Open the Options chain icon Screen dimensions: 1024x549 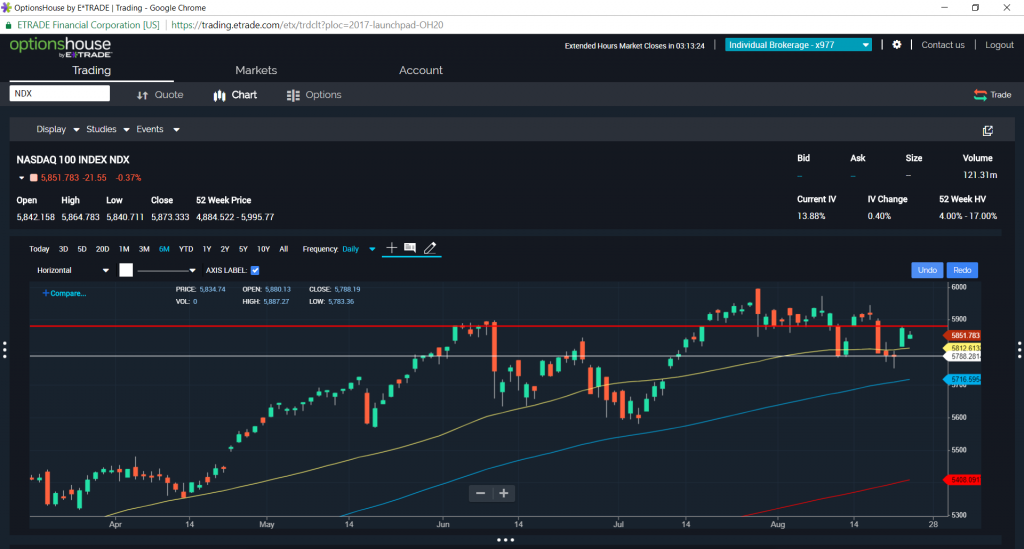pyautogui.click(x=293, y=95)
